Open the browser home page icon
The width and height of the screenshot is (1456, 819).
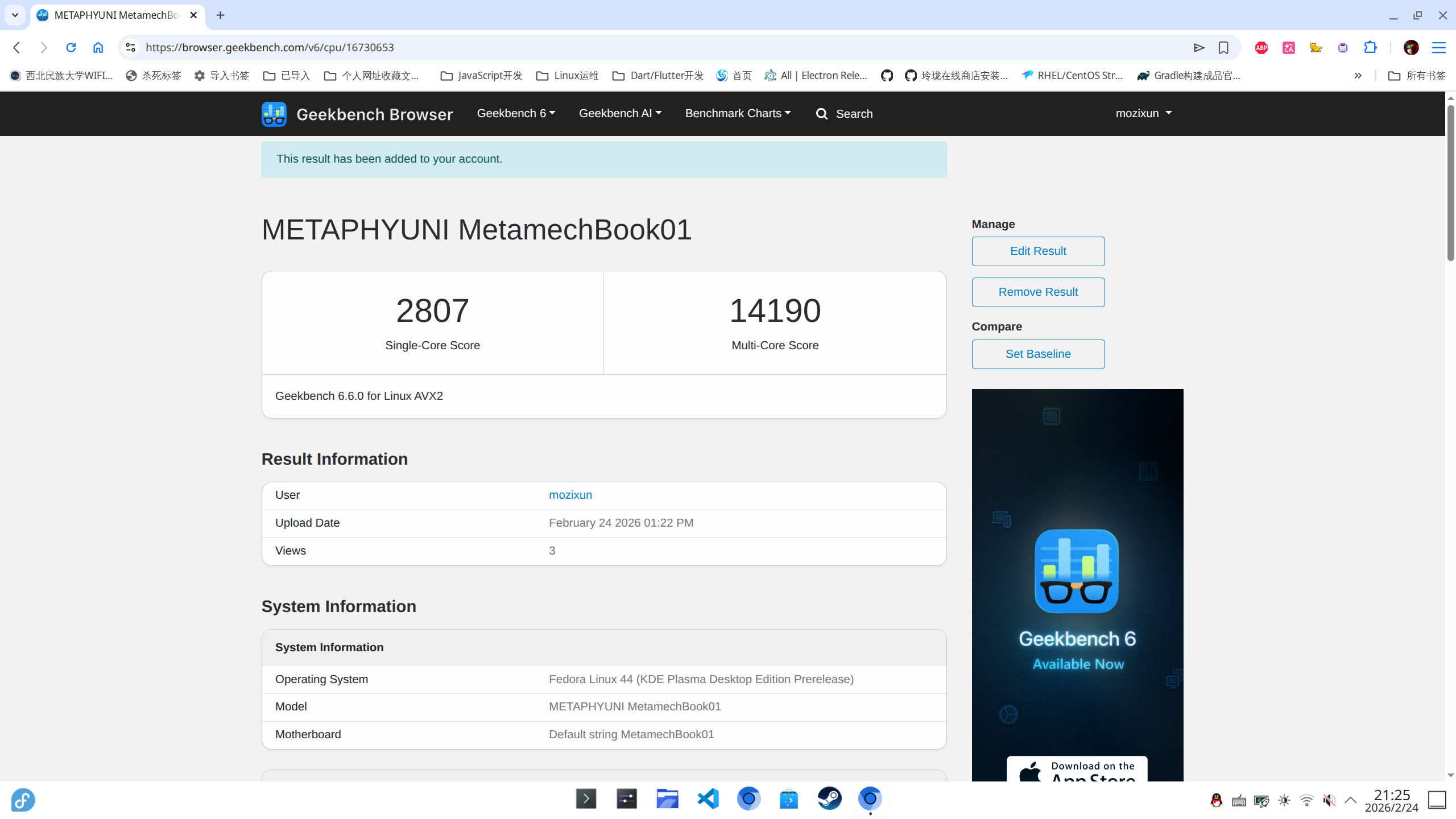tap(98, 47)
